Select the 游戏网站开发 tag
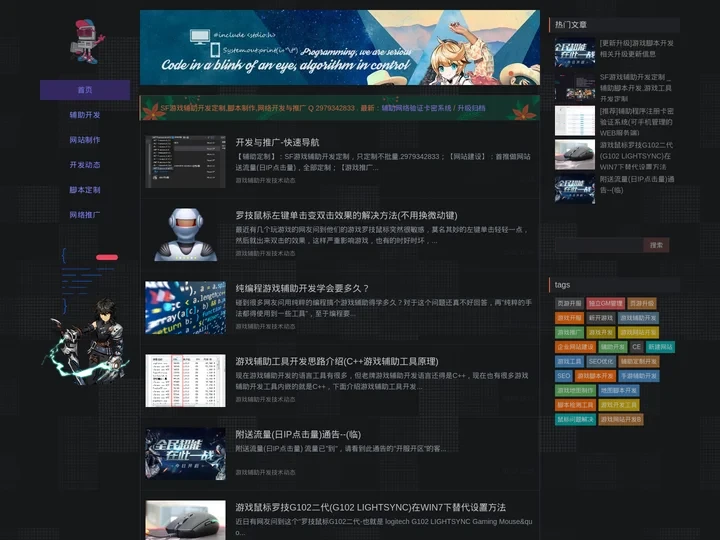This screenshot has width=720, height=540. [638, 332]
